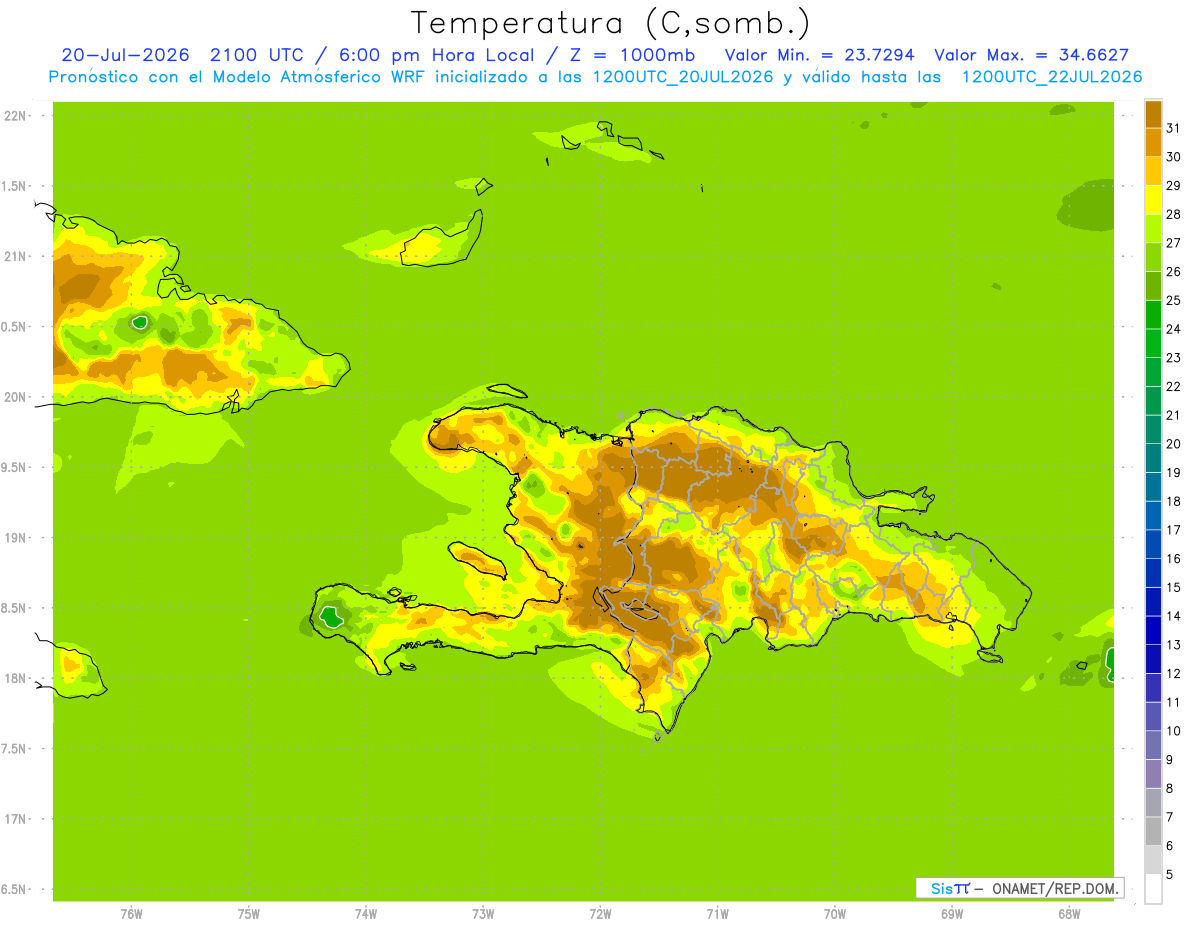Click the initialization time '1200UTC_20JUL2026'
Viewport: 1200px width, 927px height.
pos(683,77)
